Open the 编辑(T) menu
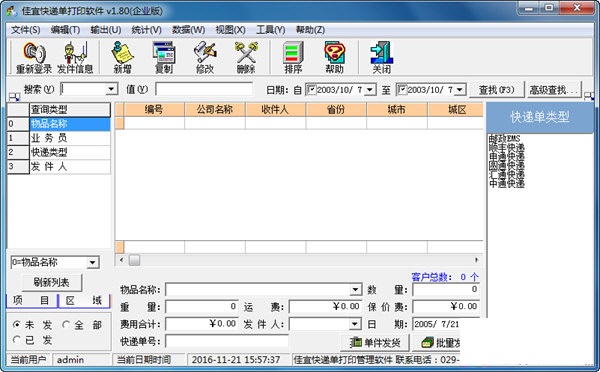The image size is (600, 372). click(x=65, y=30)
